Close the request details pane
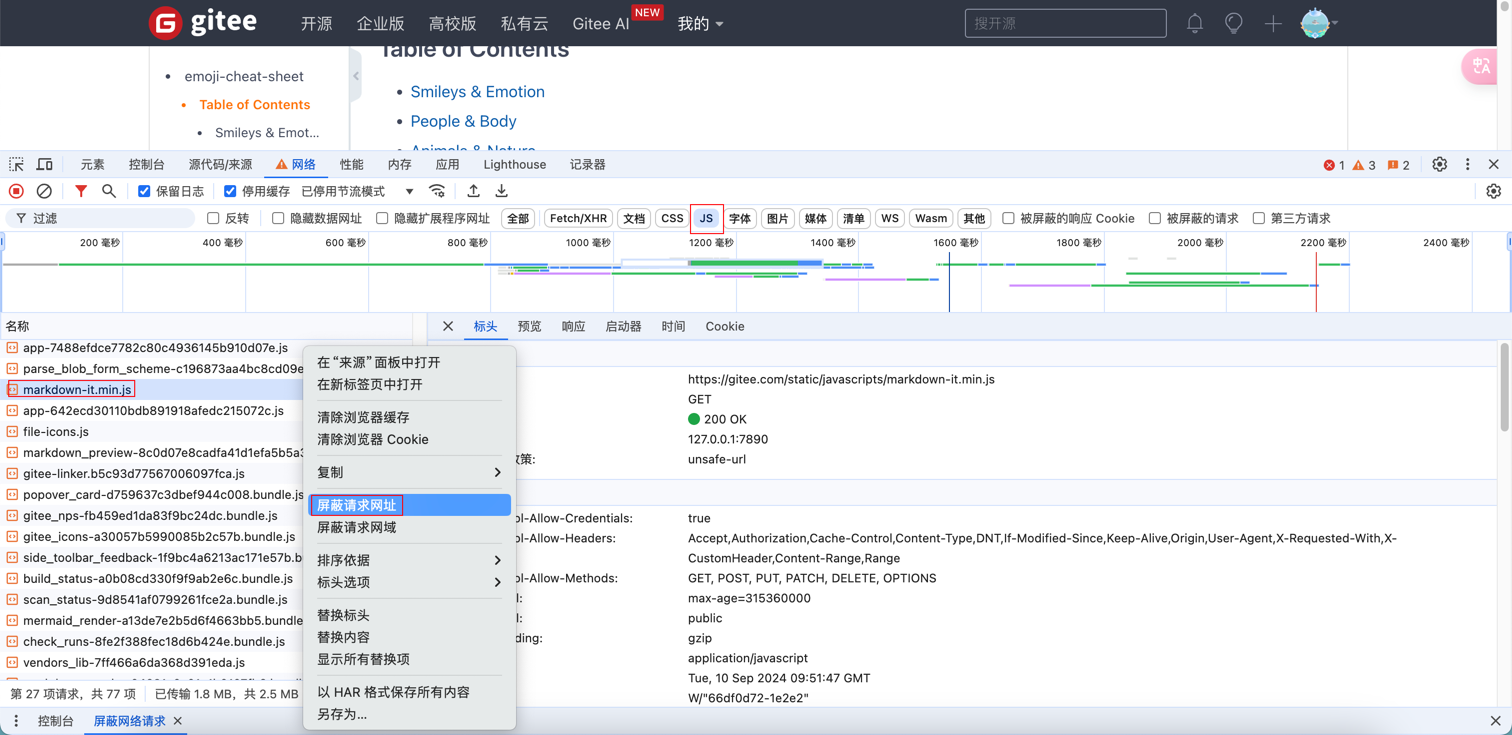1512x735 pixels. (x=448, y=326)
